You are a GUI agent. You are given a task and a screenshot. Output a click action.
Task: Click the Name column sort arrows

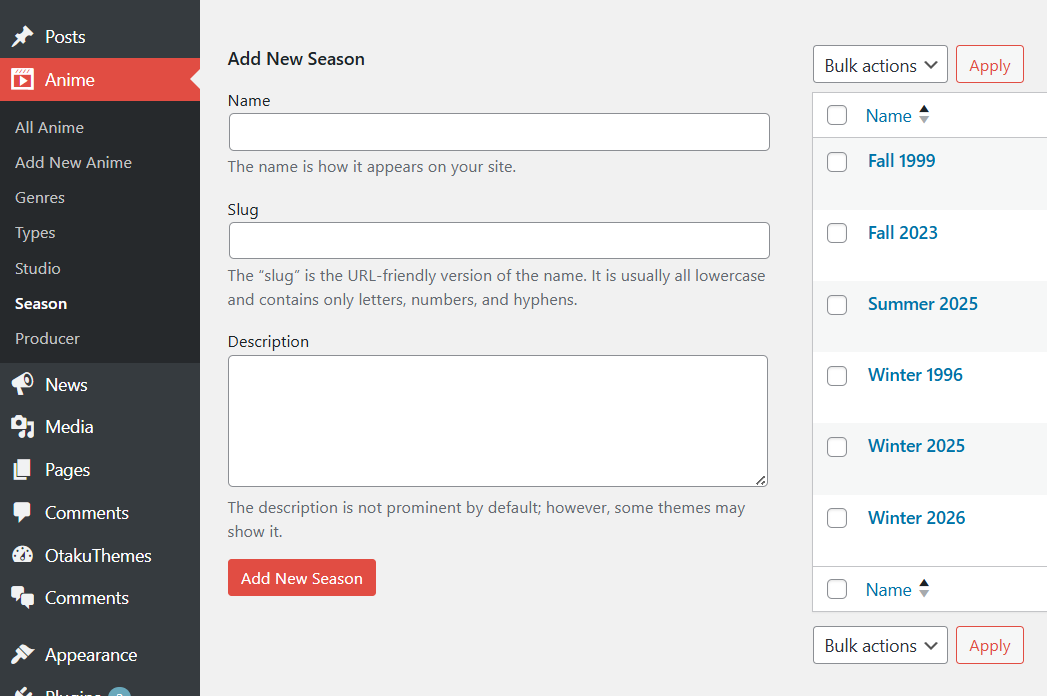pos(923,114)
